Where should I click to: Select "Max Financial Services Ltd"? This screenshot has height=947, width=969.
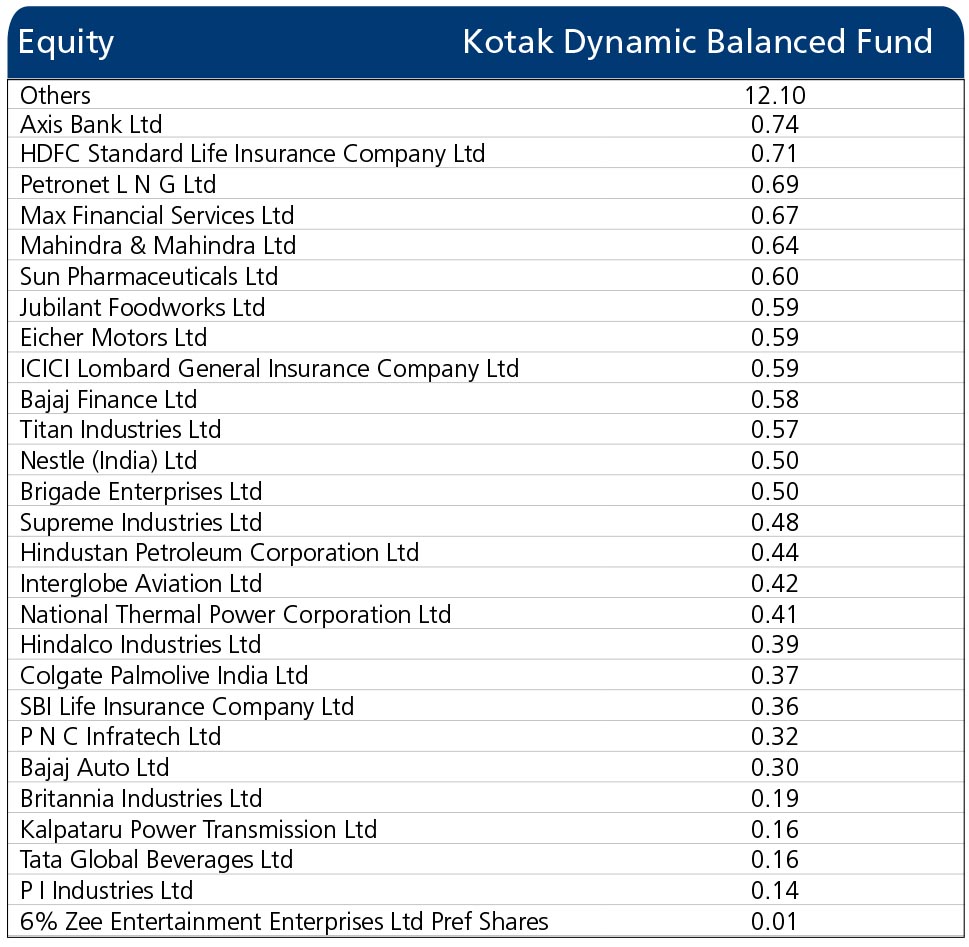(x=157, y=215)
